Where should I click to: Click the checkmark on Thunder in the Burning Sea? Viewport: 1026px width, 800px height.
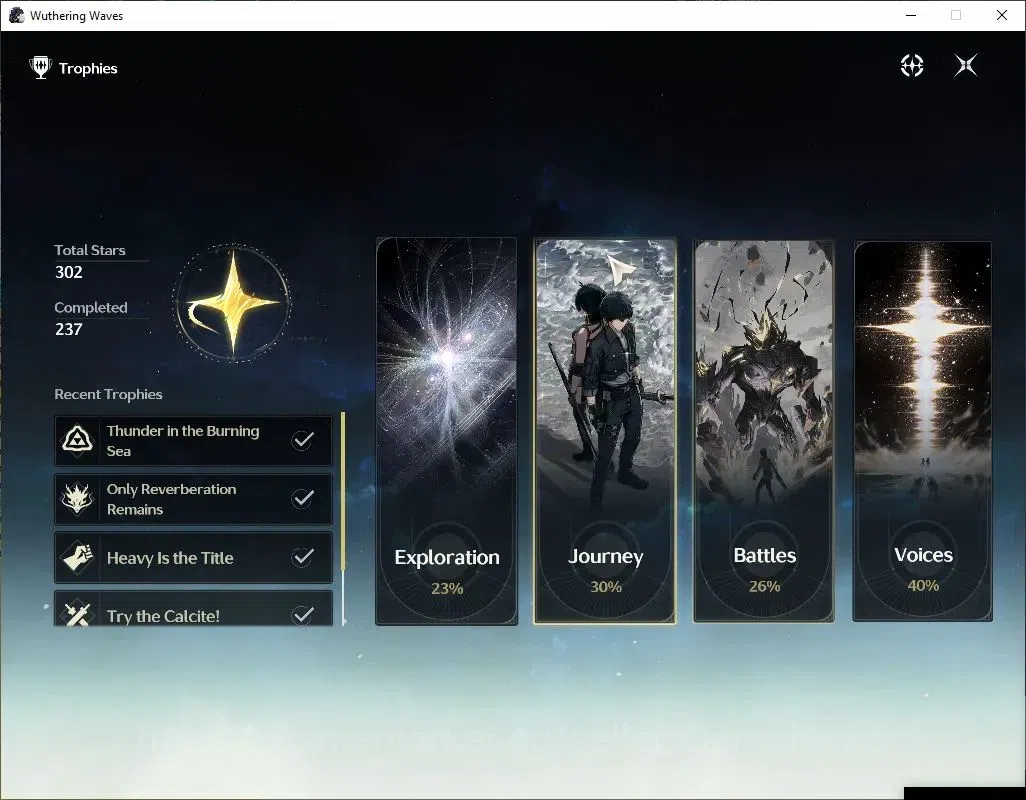[302, 440]
